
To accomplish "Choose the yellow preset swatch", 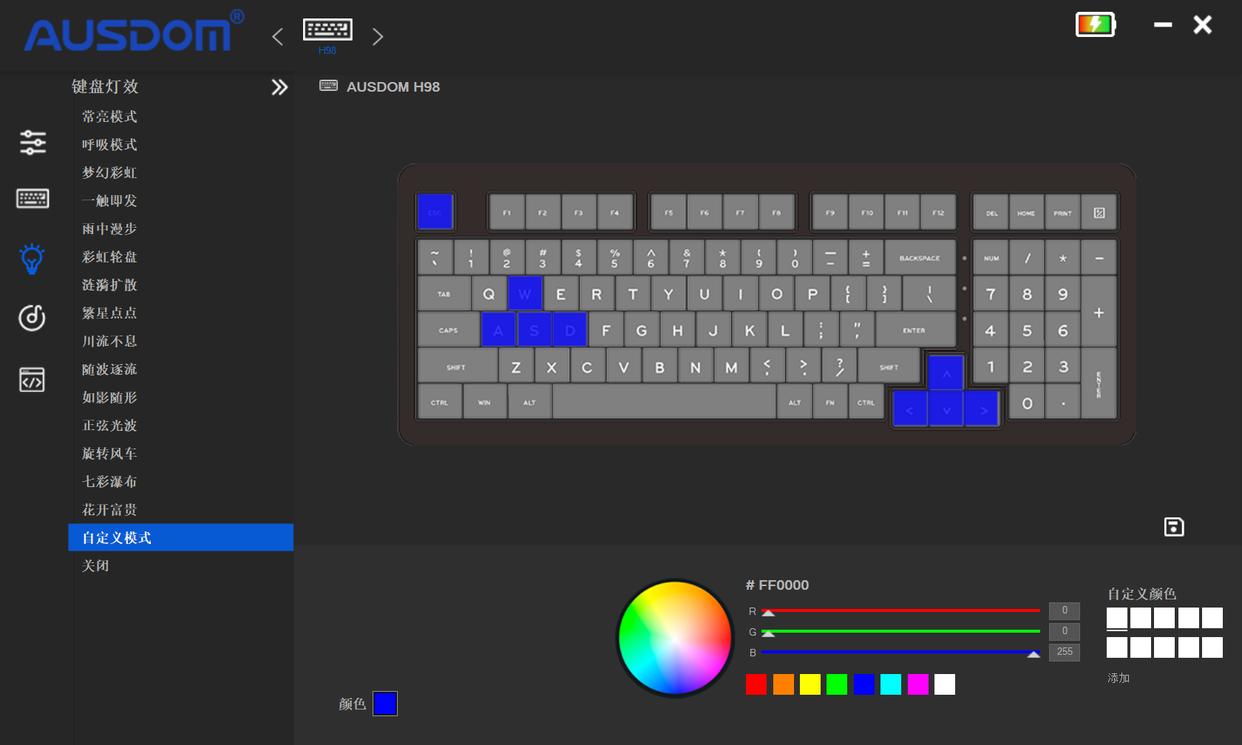I will [x=810, y=684].
